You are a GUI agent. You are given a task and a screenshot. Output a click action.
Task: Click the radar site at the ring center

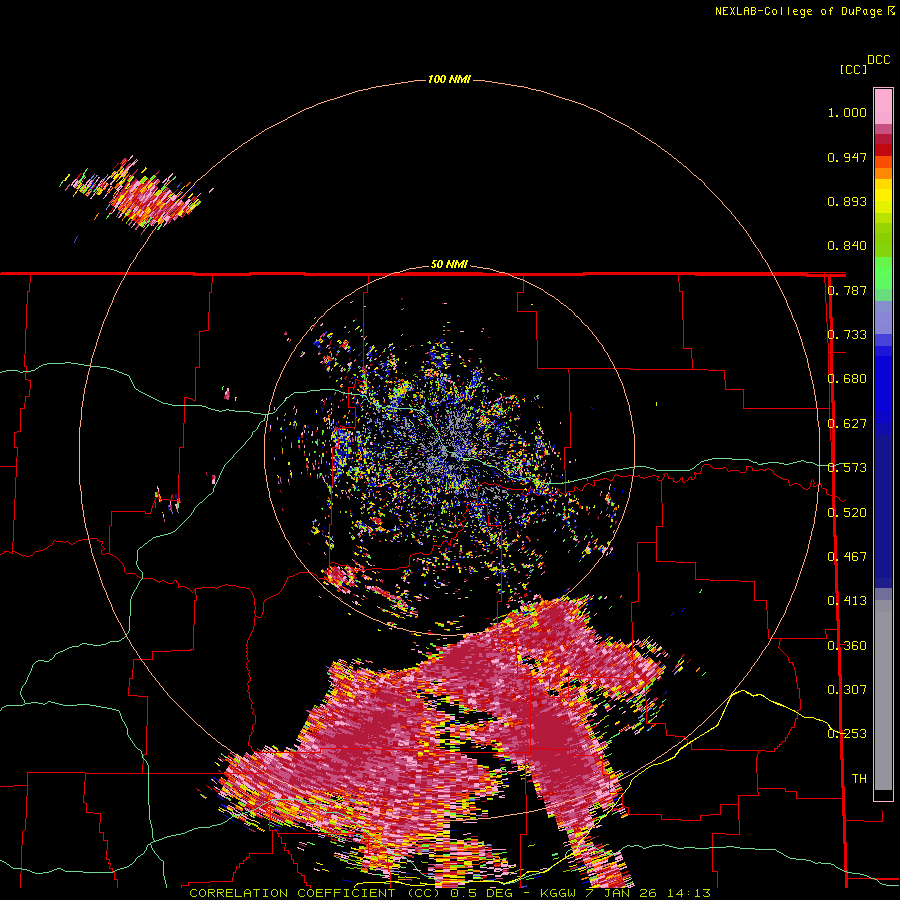[449, 450]
